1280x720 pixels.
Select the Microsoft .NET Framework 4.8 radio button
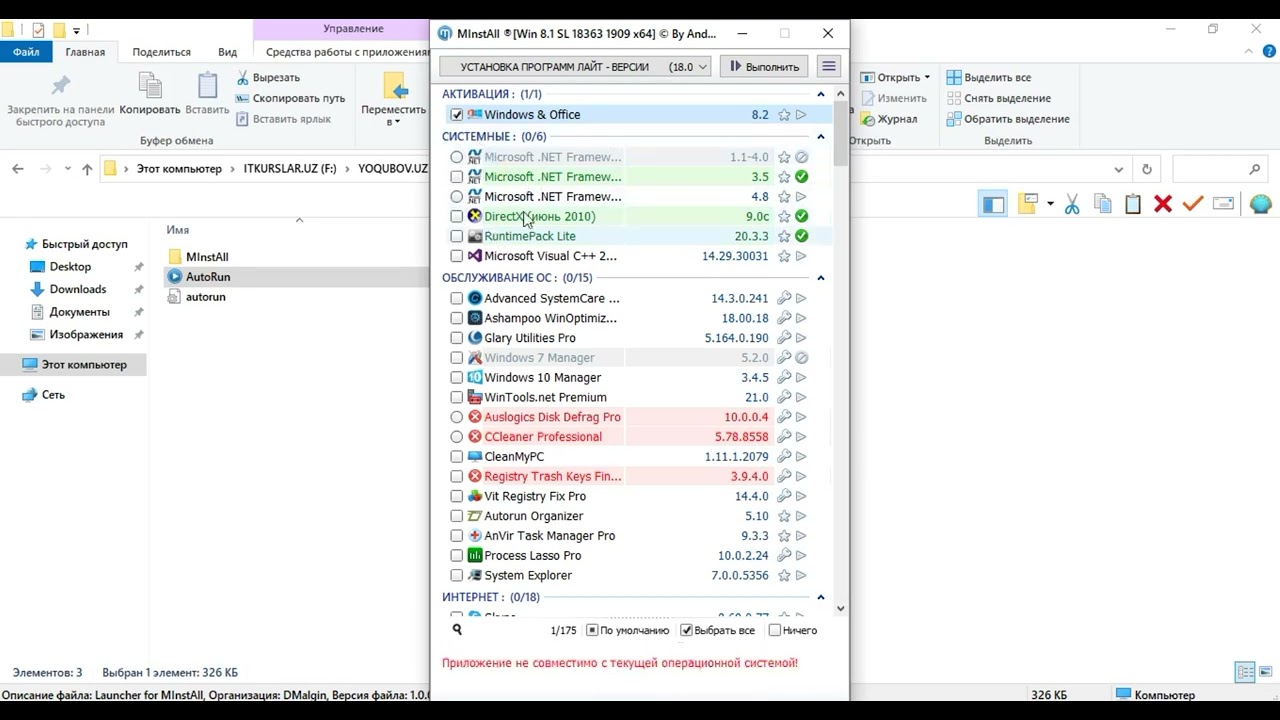[x=457, y=197]
